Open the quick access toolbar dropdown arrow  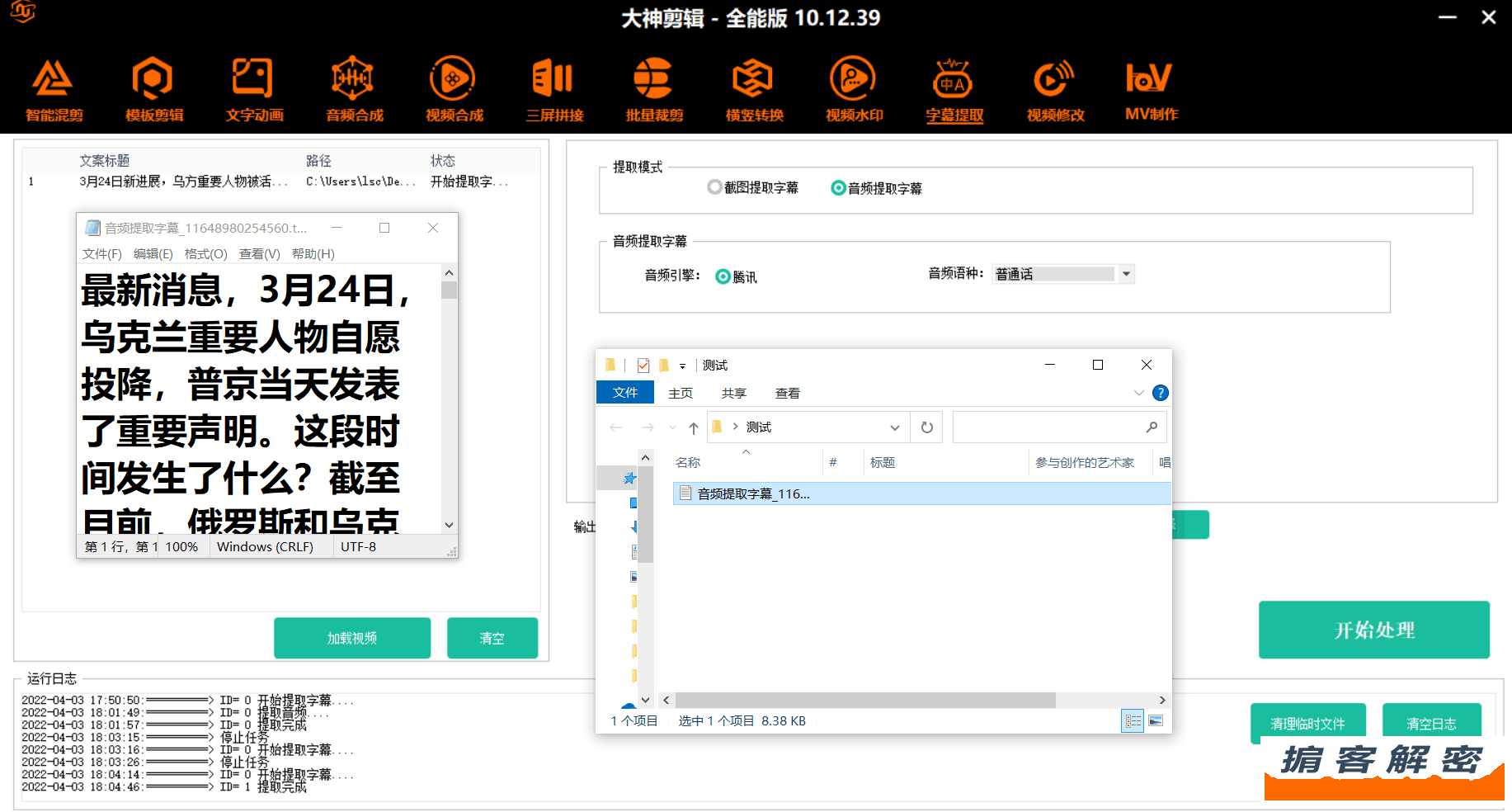click(682, 366)
